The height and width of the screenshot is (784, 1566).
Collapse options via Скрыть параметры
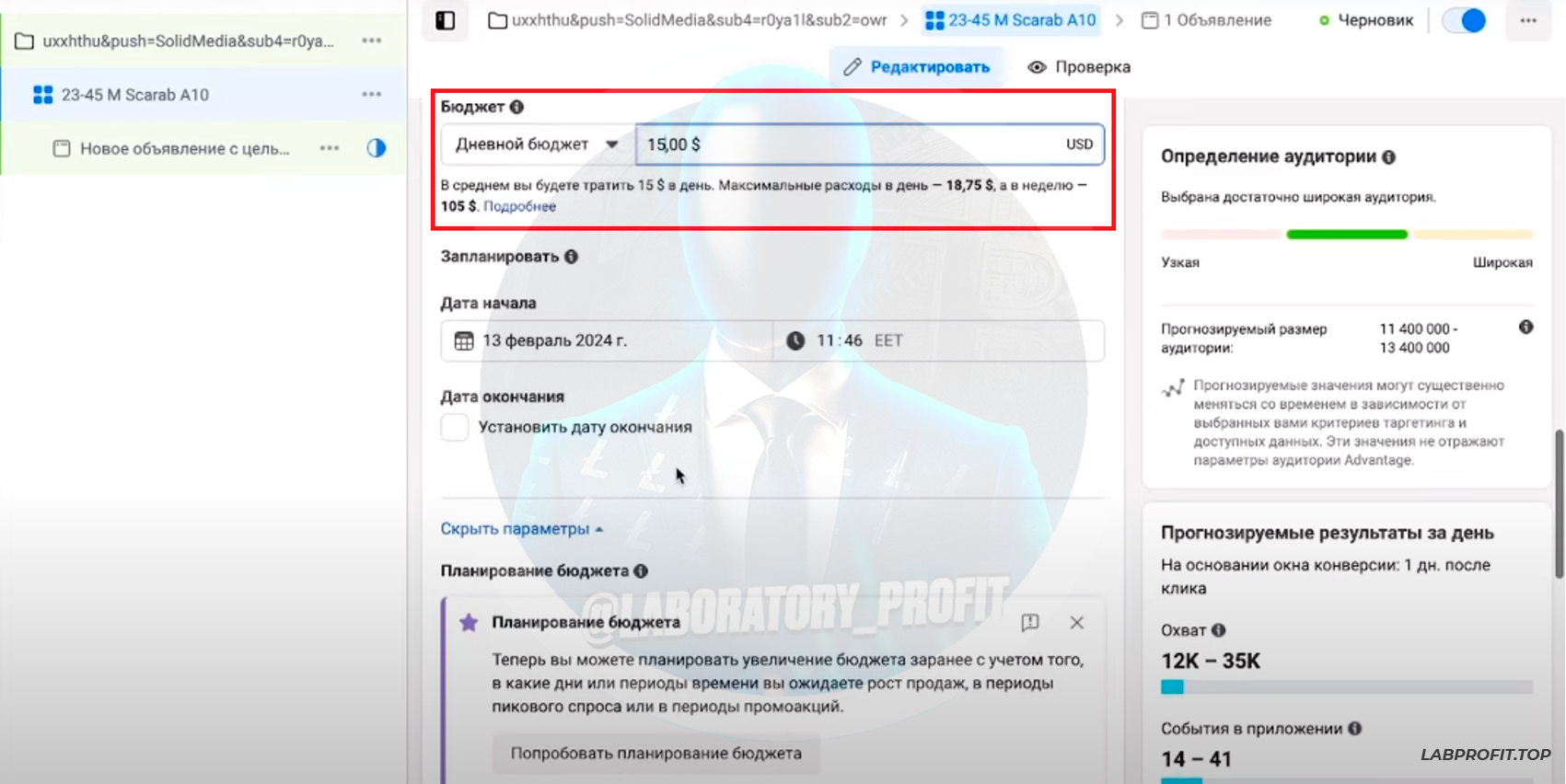point(521,529)
